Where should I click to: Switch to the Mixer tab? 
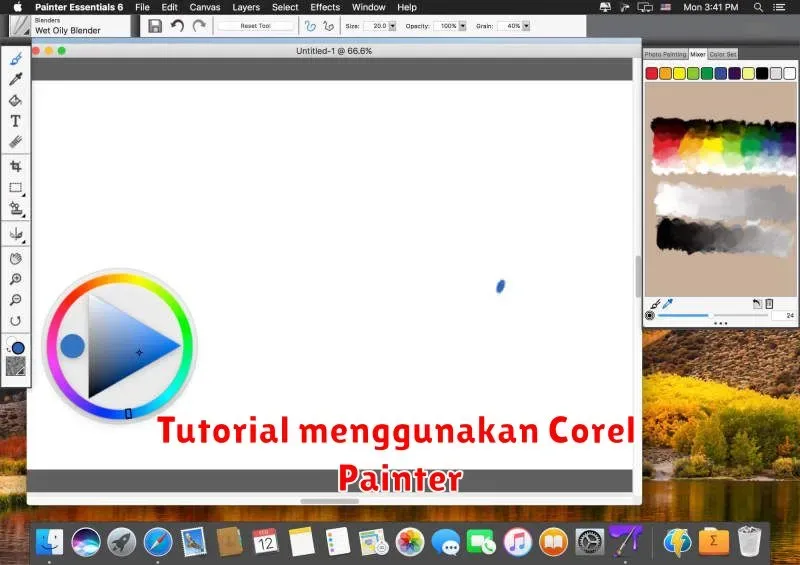coord(697,54)
